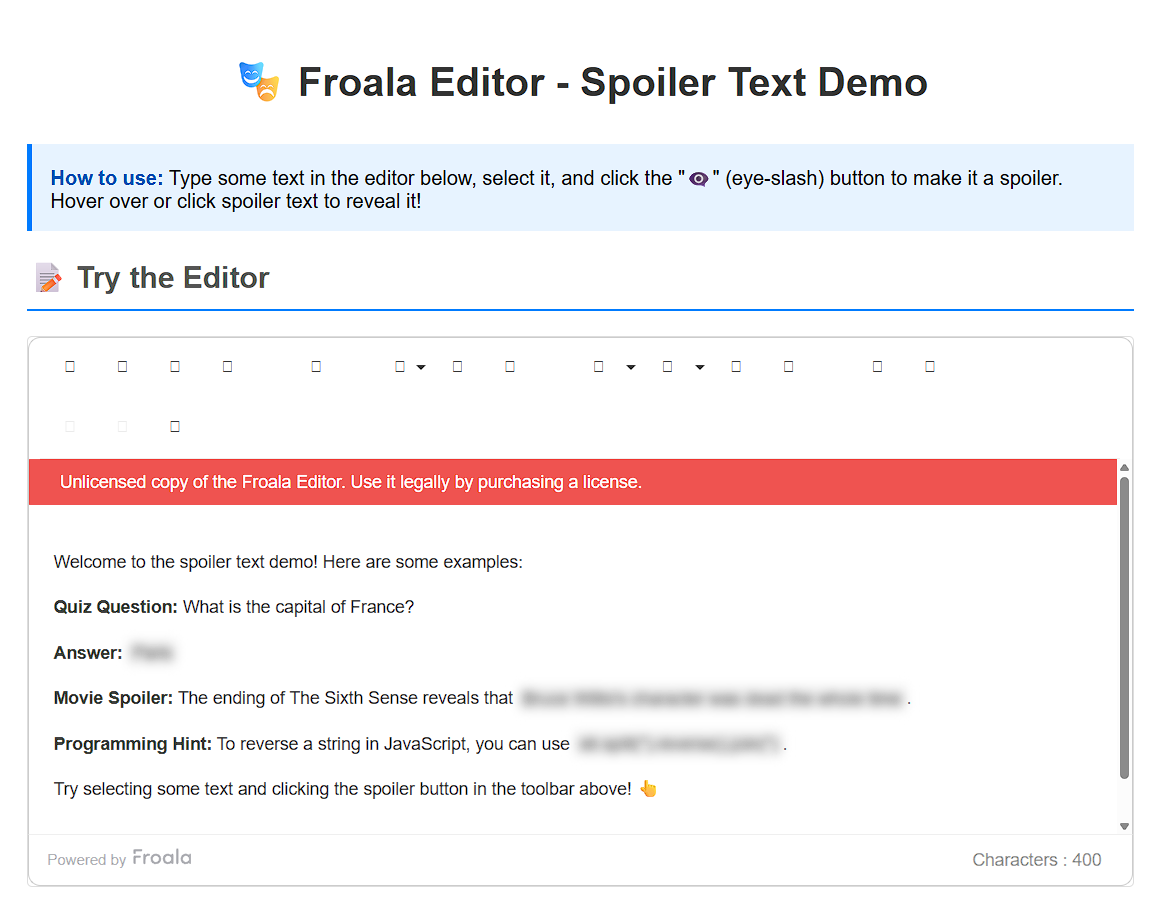The height and width of the screenshot is (921, 1171).
Task: Click the first icon in the top toolbar row
Action: tap(70, 367)
